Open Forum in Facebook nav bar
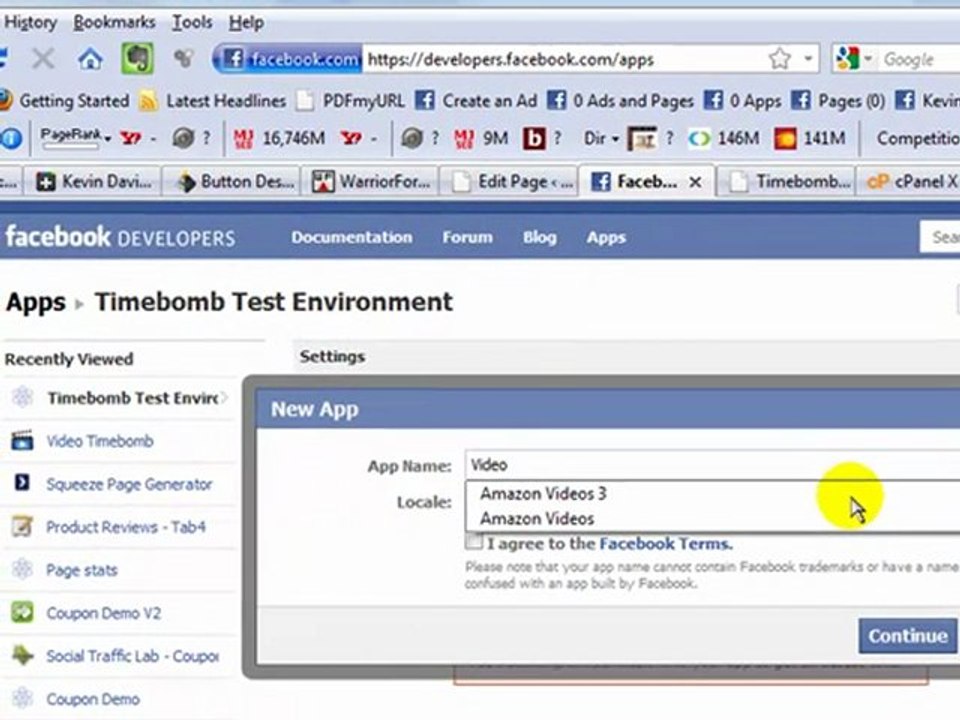960x720 pixels. pyautogui.click(x=468, y=238)
